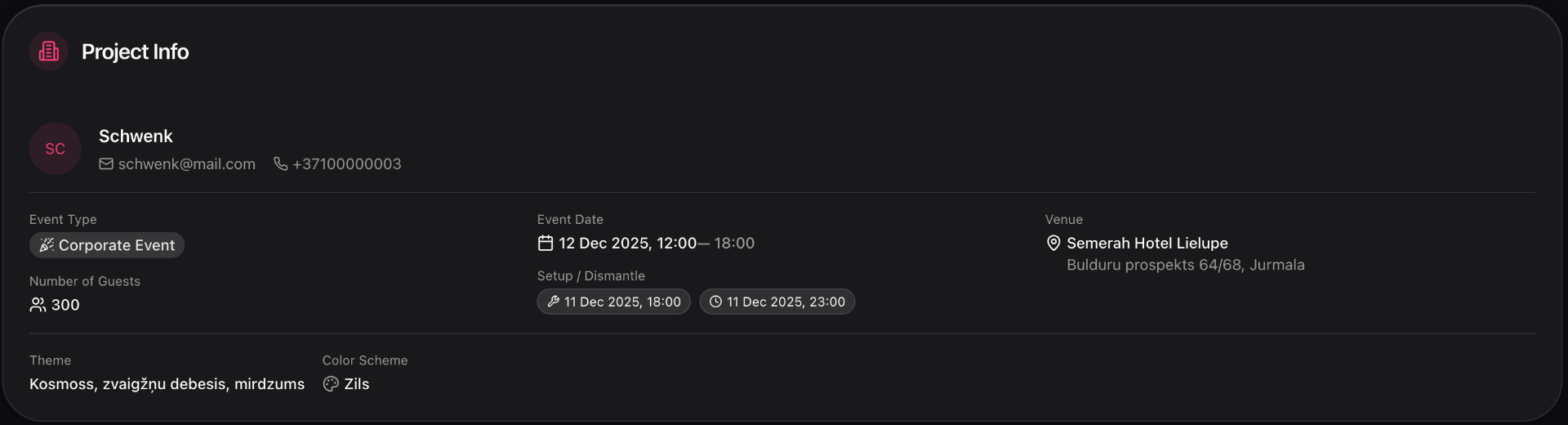
Task: Click the wrench icon in the setup time badge
Action: (553, 302)
